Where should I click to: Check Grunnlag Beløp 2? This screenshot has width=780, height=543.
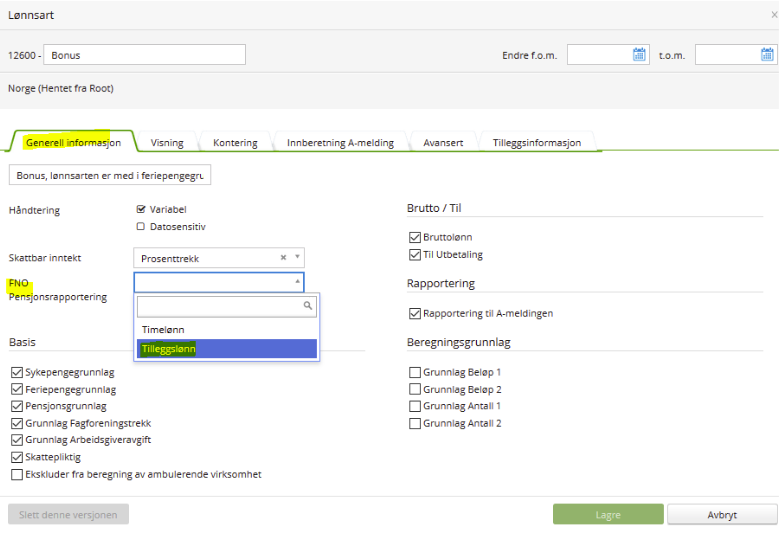[x=414, y=389]
